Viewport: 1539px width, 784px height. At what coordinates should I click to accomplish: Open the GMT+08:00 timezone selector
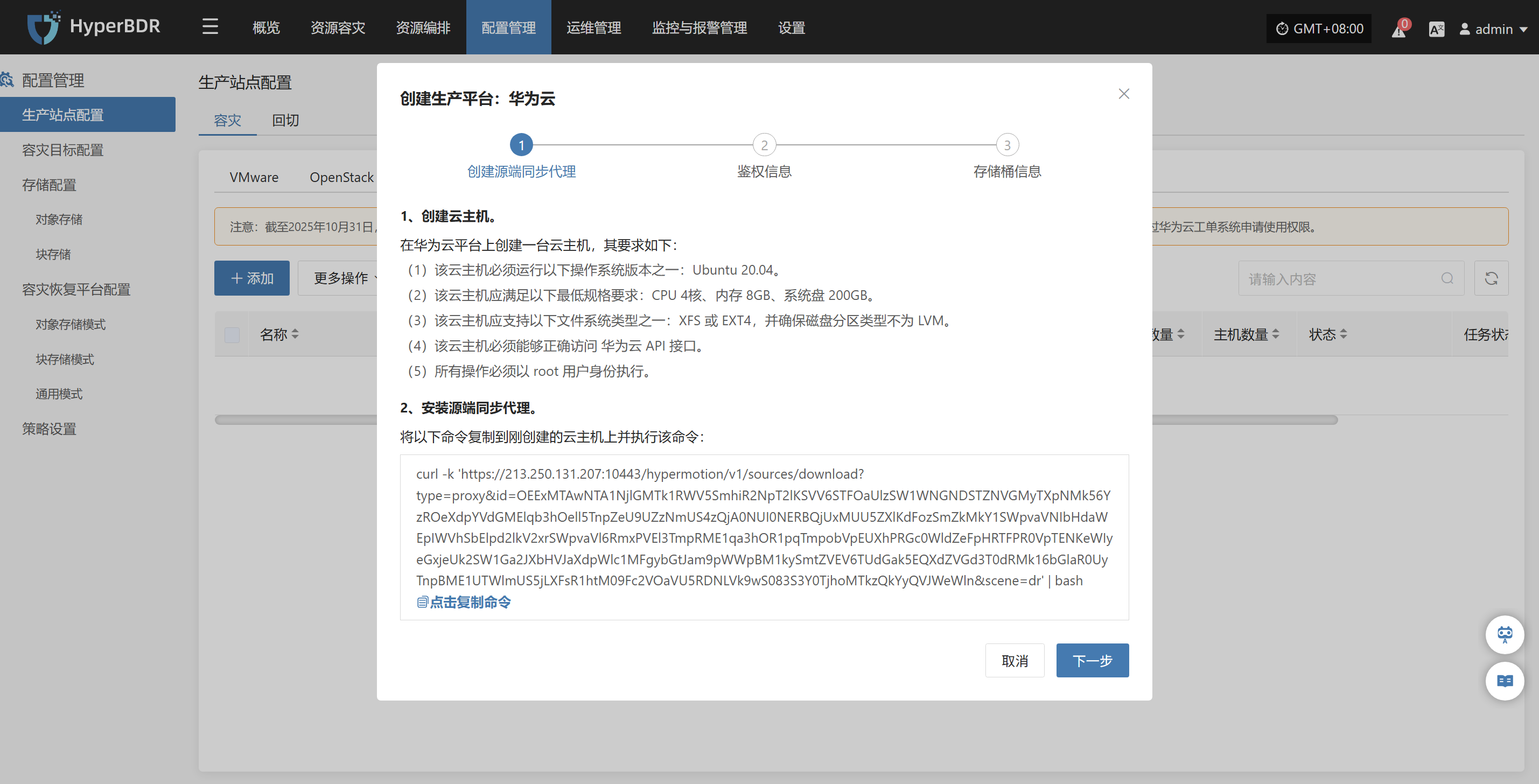coord(1319,29)
